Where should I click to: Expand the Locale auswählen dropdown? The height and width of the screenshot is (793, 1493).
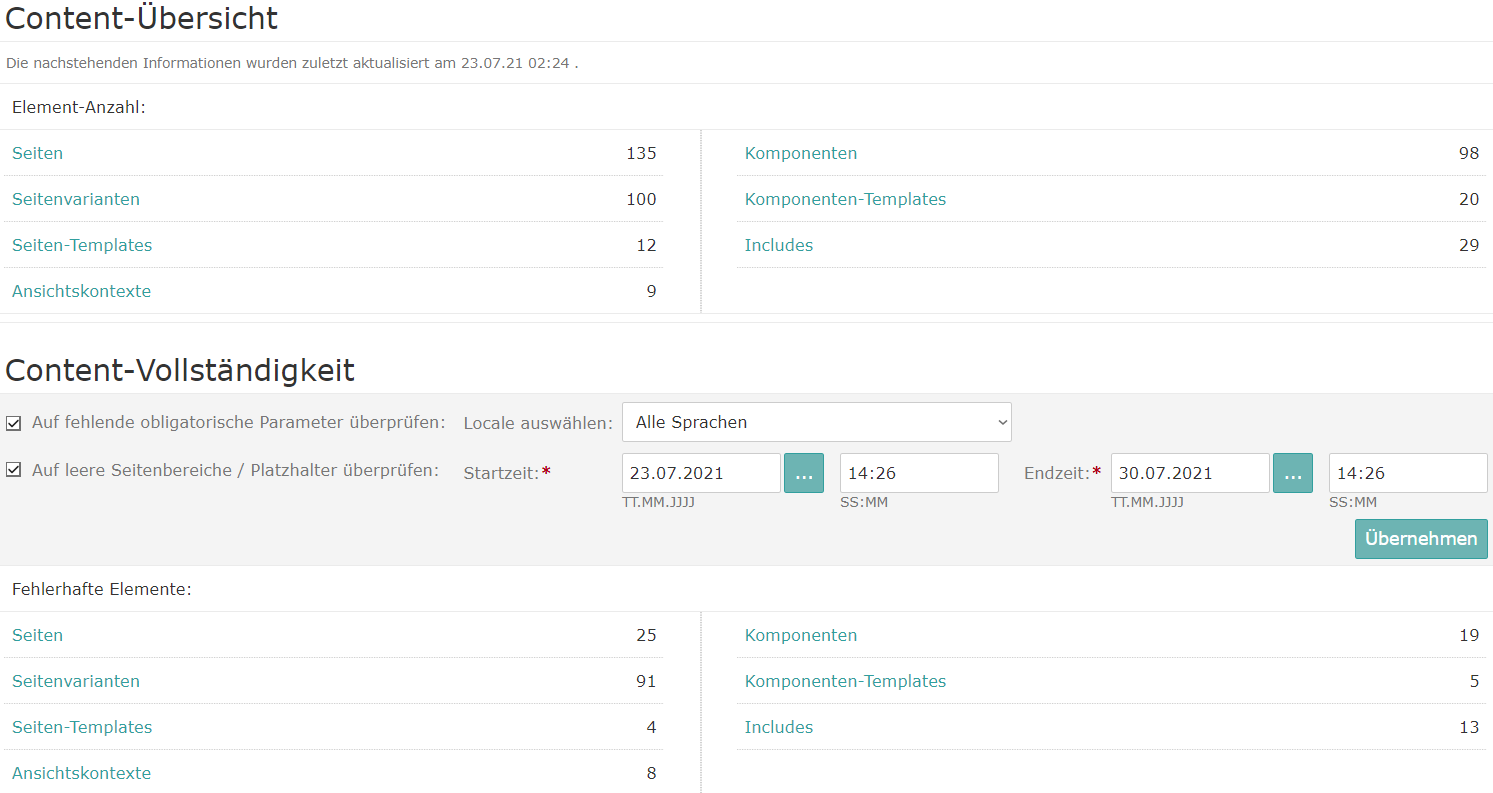tap(816, 422)
